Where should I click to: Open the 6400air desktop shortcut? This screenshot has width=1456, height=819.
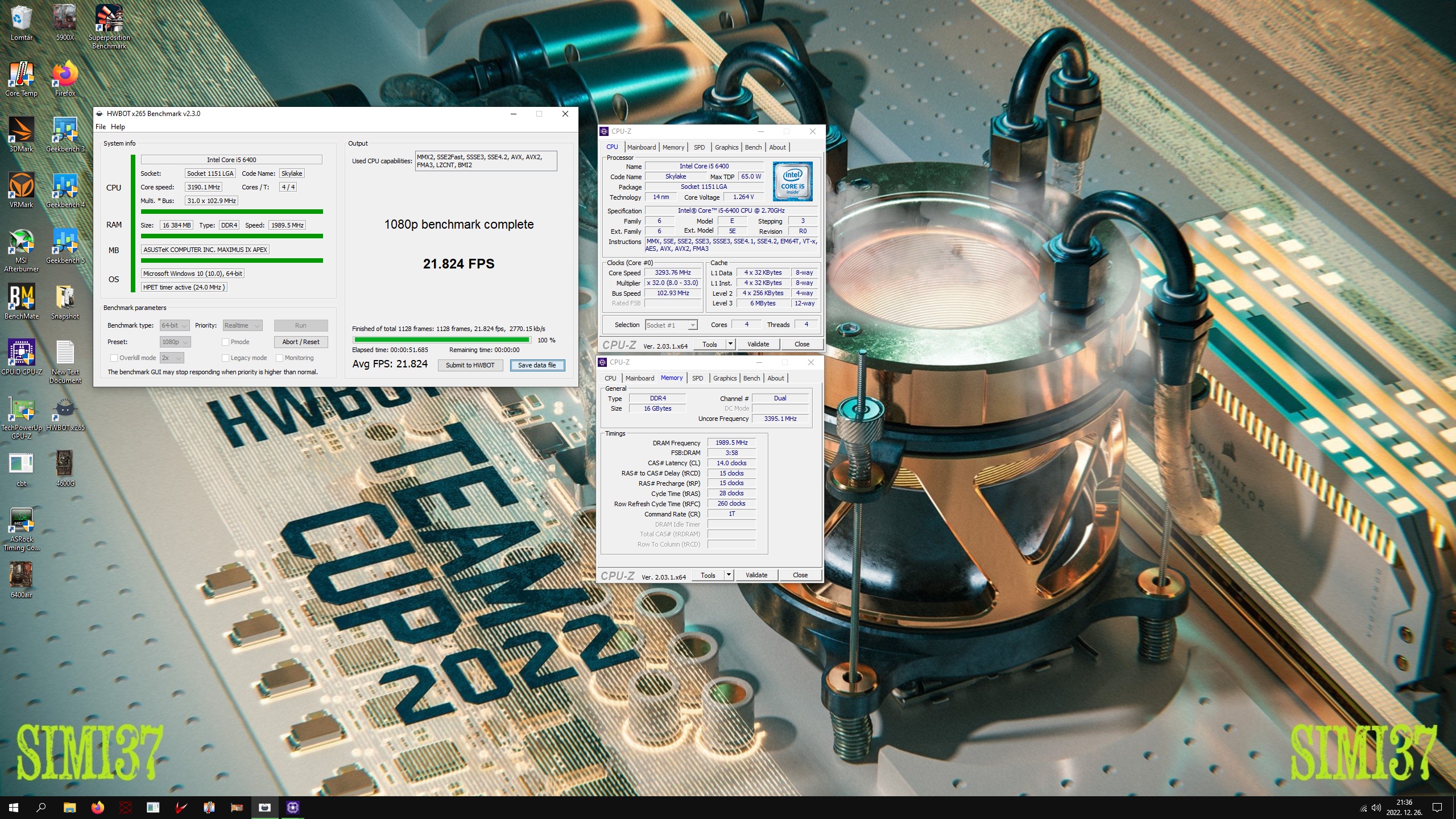point(21,580)
